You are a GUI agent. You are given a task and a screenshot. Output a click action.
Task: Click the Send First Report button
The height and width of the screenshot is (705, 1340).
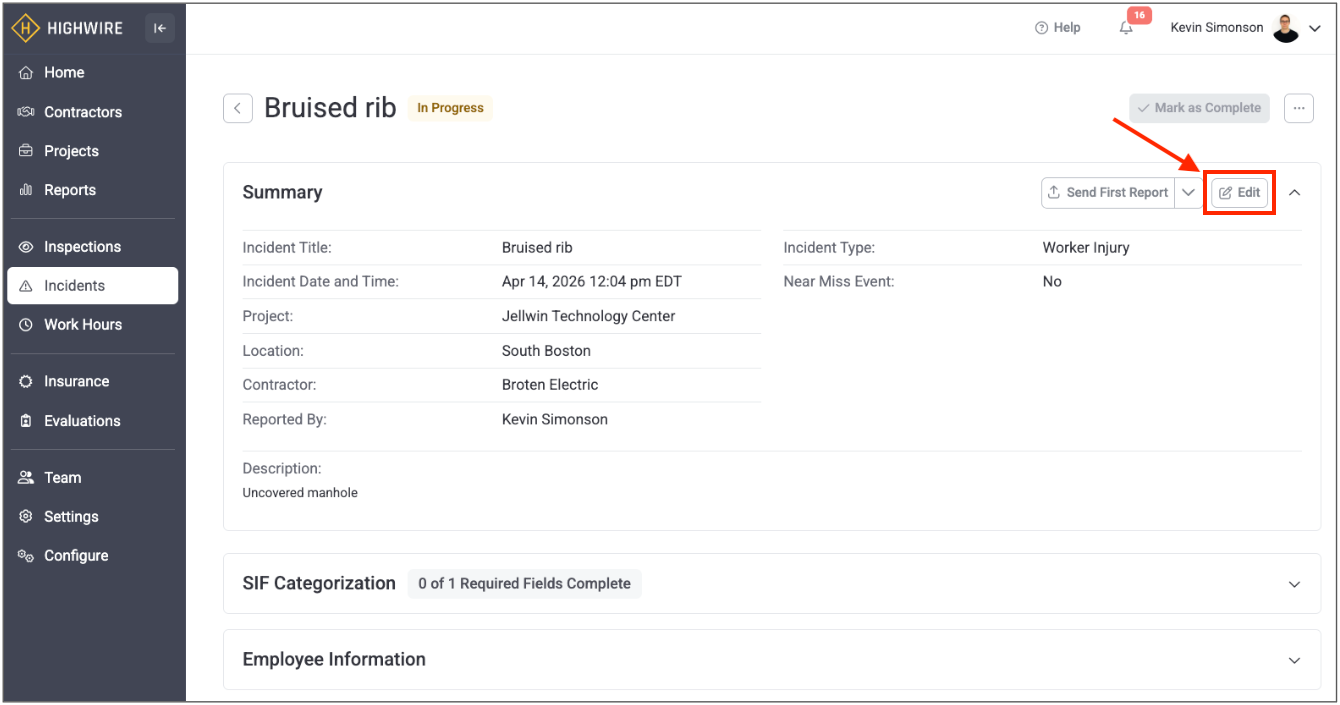[1108, 192]
